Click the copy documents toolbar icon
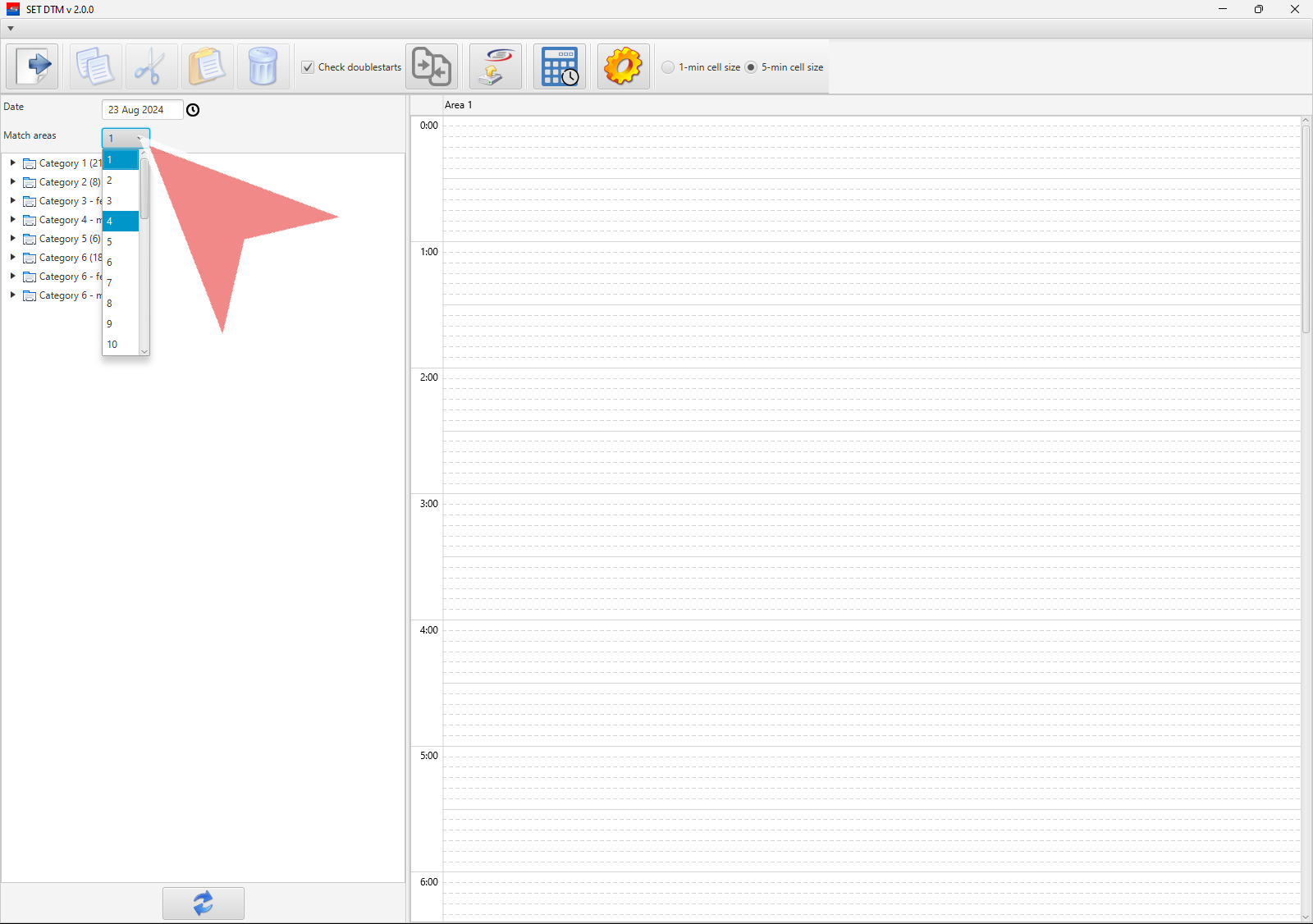1313x924 pixels. [95, 66]
